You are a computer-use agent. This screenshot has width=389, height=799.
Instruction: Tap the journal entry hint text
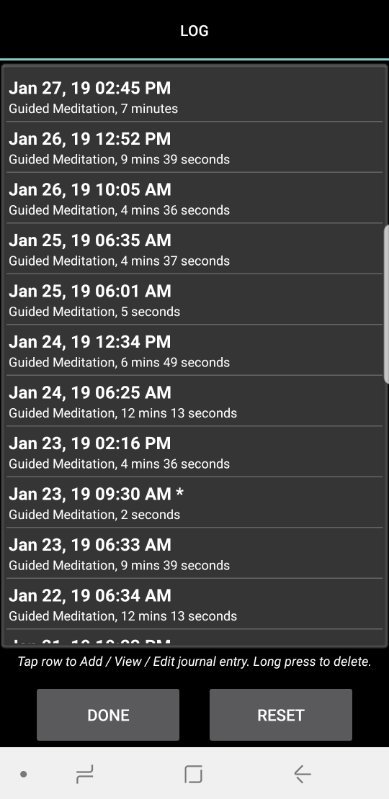tap(194, 662)
